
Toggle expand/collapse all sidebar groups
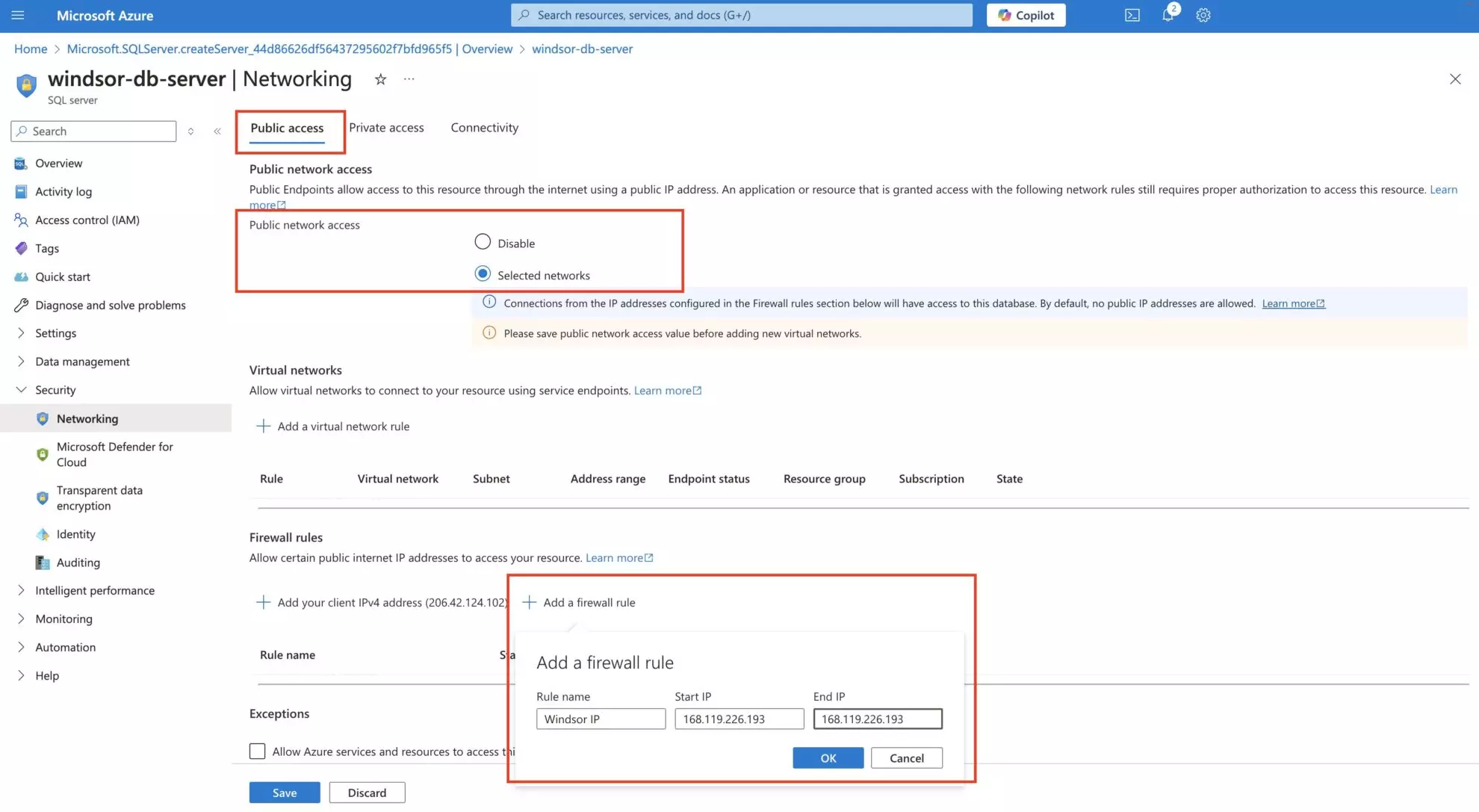pos(191,131)
